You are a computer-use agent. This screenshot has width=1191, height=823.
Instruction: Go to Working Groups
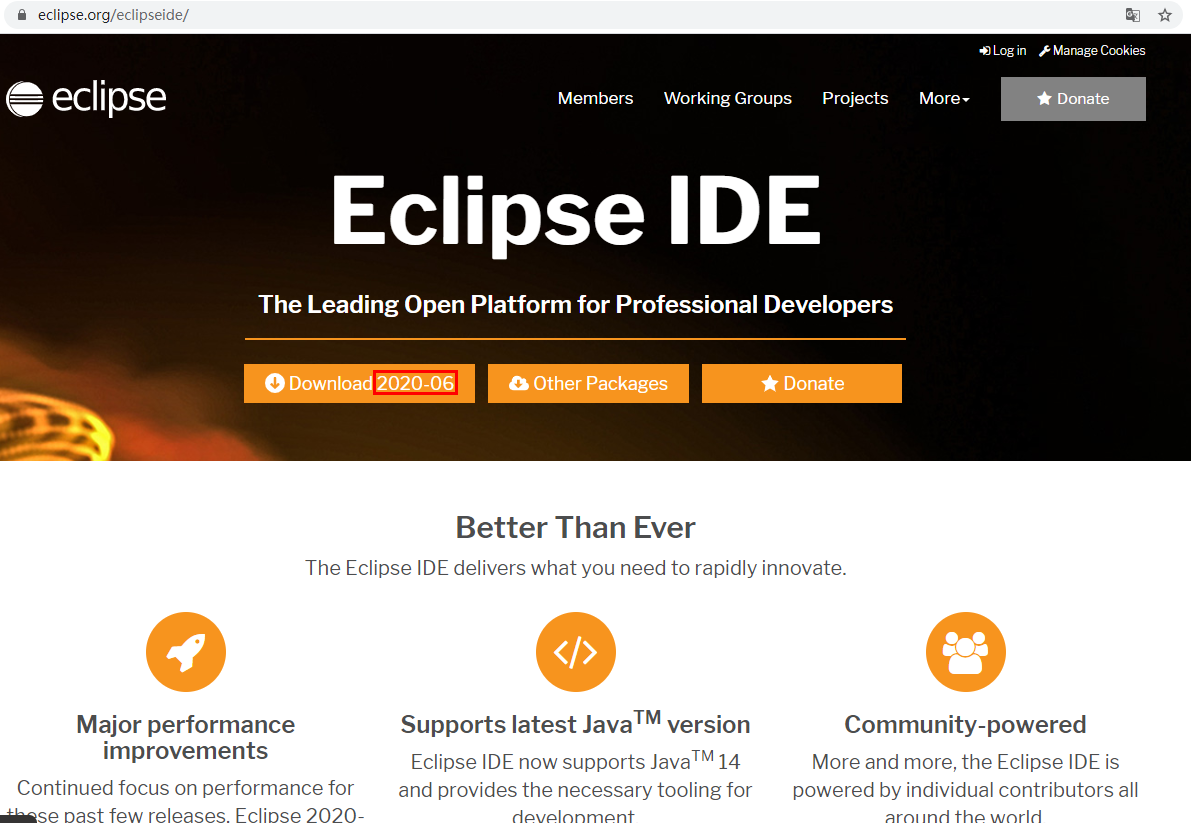[728, 98]
